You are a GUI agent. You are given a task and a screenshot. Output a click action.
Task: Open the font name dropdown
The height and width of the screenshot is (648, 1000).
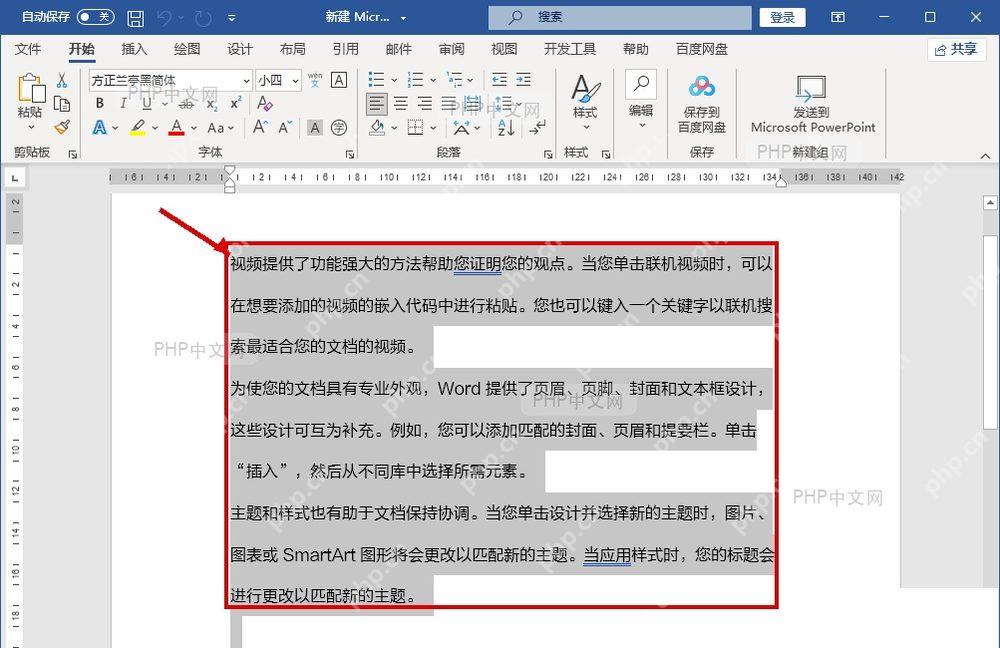click(246, 80)
